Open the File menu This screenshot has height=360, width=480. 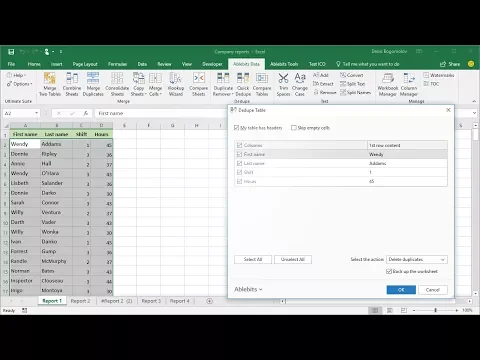click(x=11, y=64)
